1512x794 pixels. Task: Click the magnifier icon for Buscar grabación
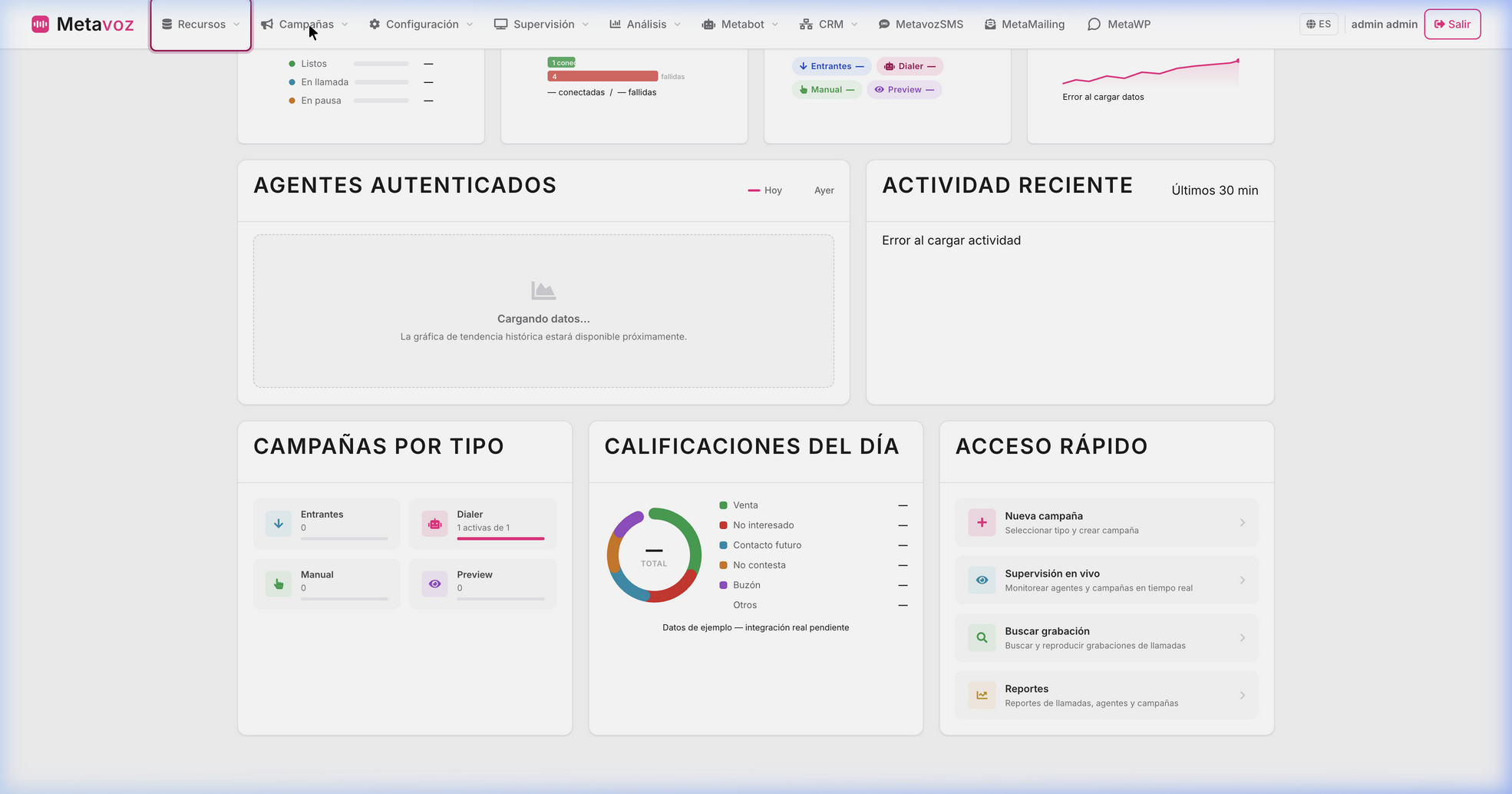[982, 638]
